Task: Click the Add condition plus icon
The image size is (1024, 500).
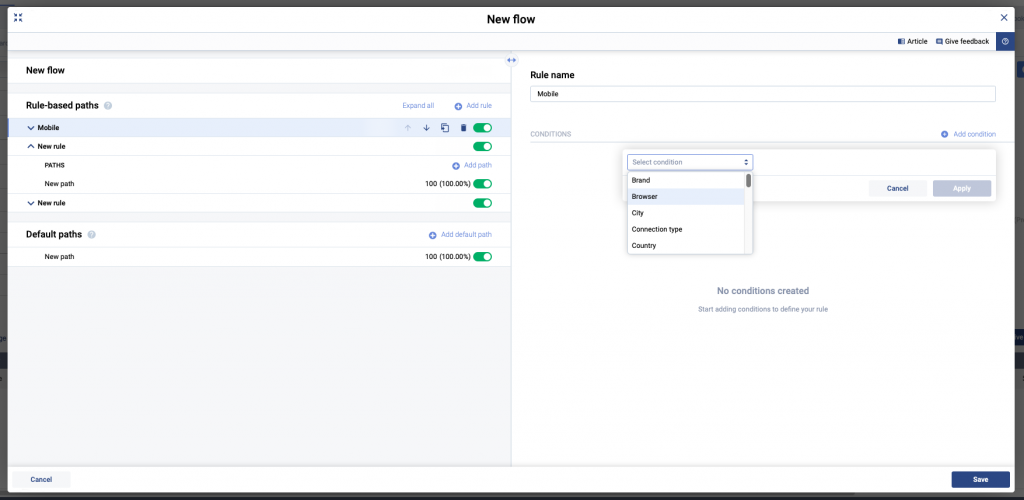Action: (944, 134)
